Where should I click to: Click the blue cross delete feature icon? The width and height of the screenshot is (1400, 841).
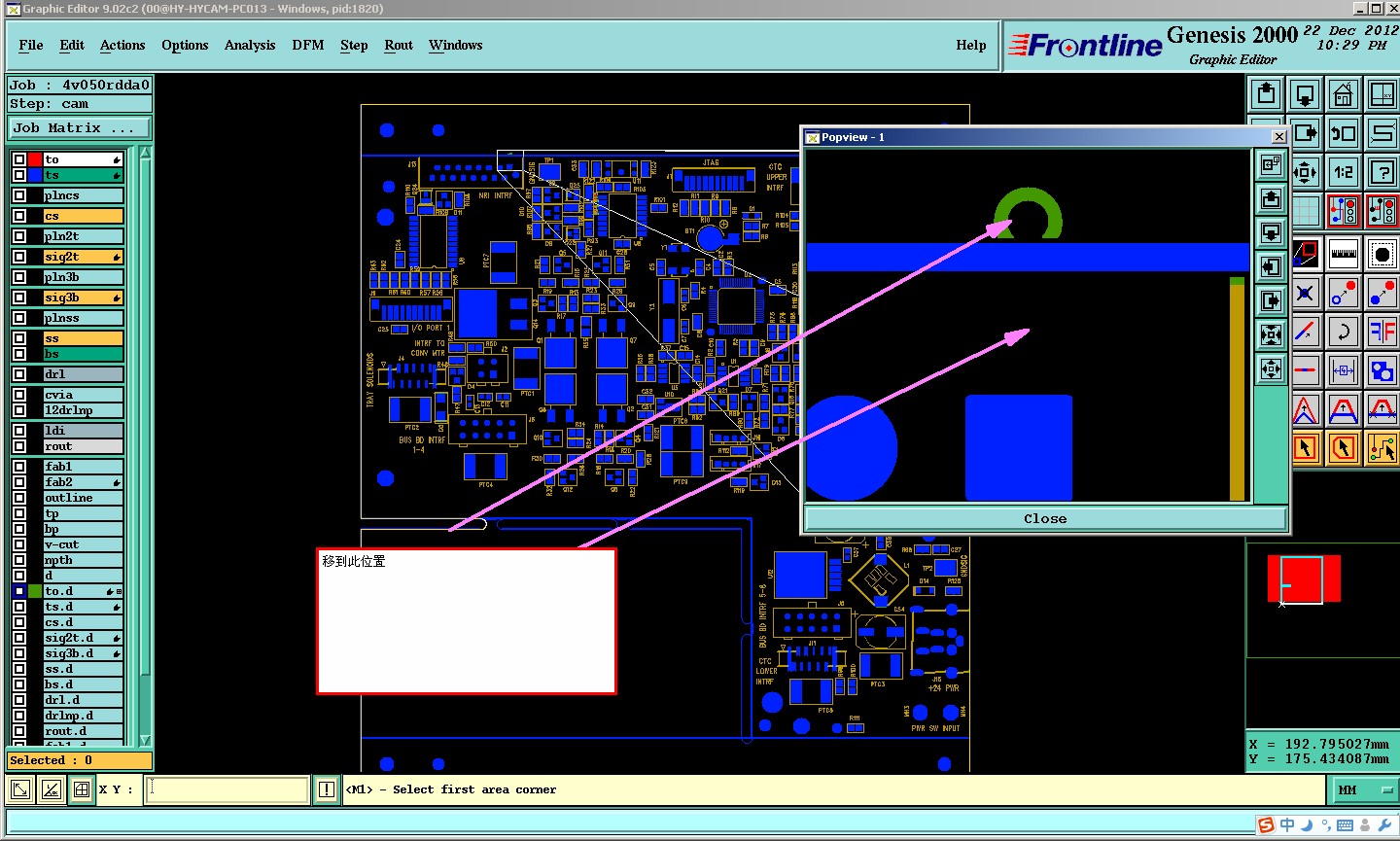coord(1305,293)
